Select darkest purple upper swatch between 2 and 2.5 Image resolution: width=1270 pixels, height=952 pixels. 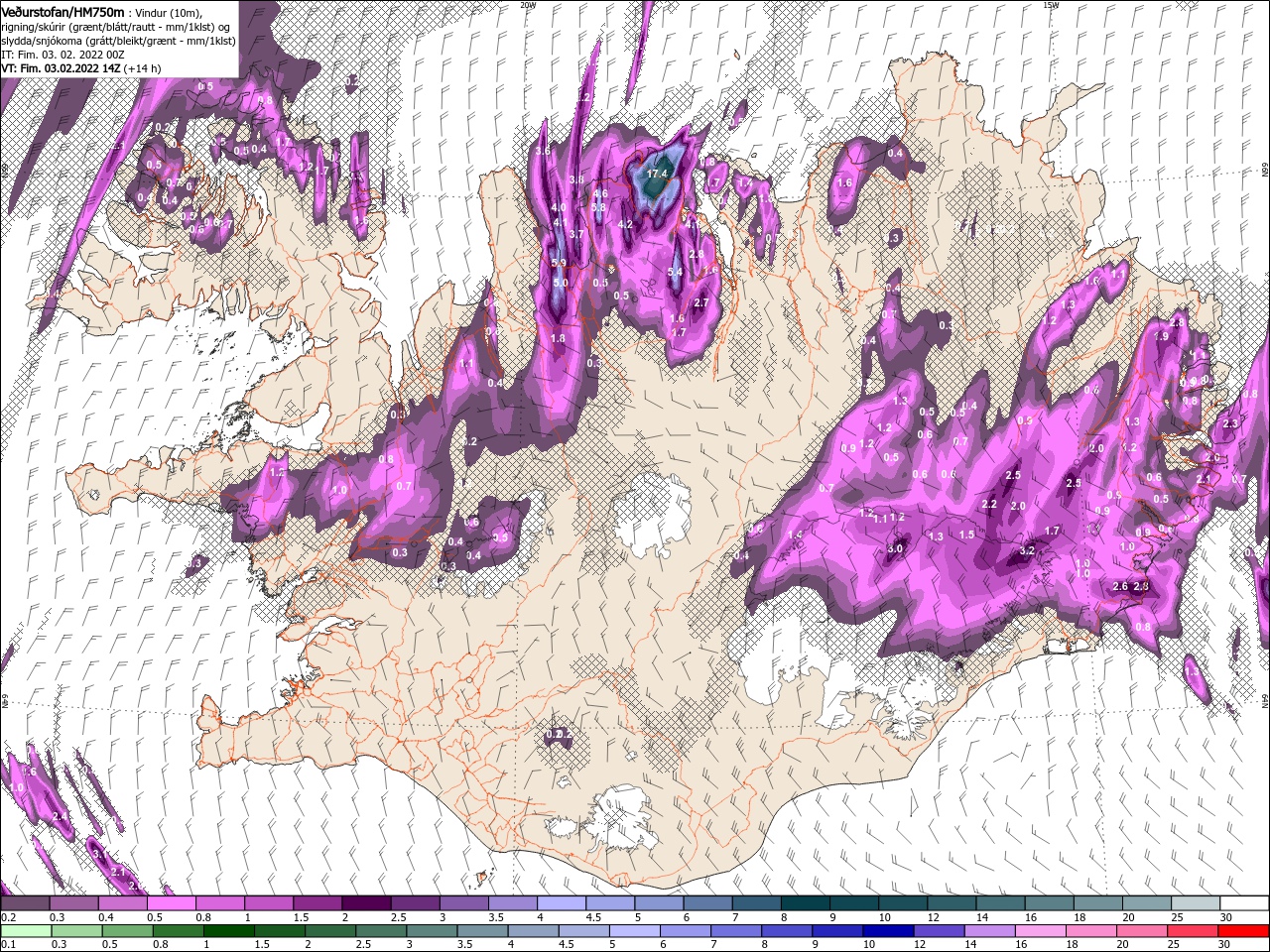tap(365, 903)
